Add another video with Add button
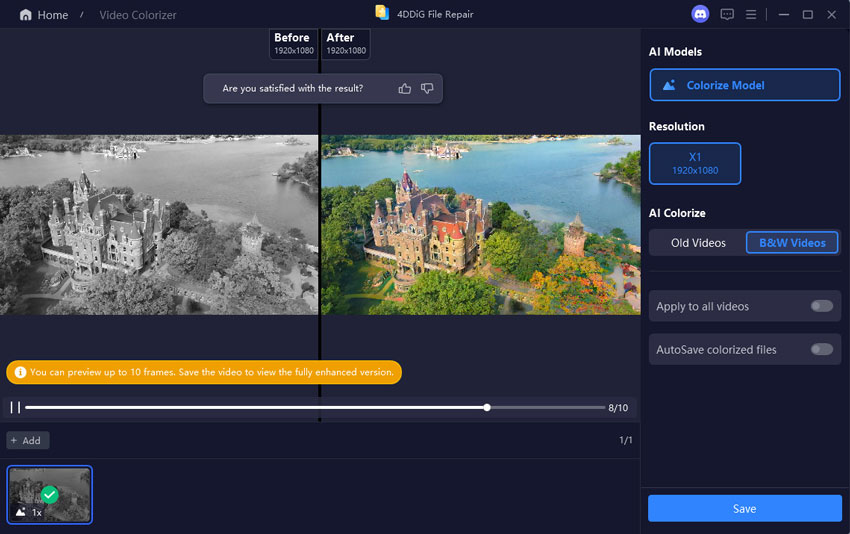 (27, 440)
